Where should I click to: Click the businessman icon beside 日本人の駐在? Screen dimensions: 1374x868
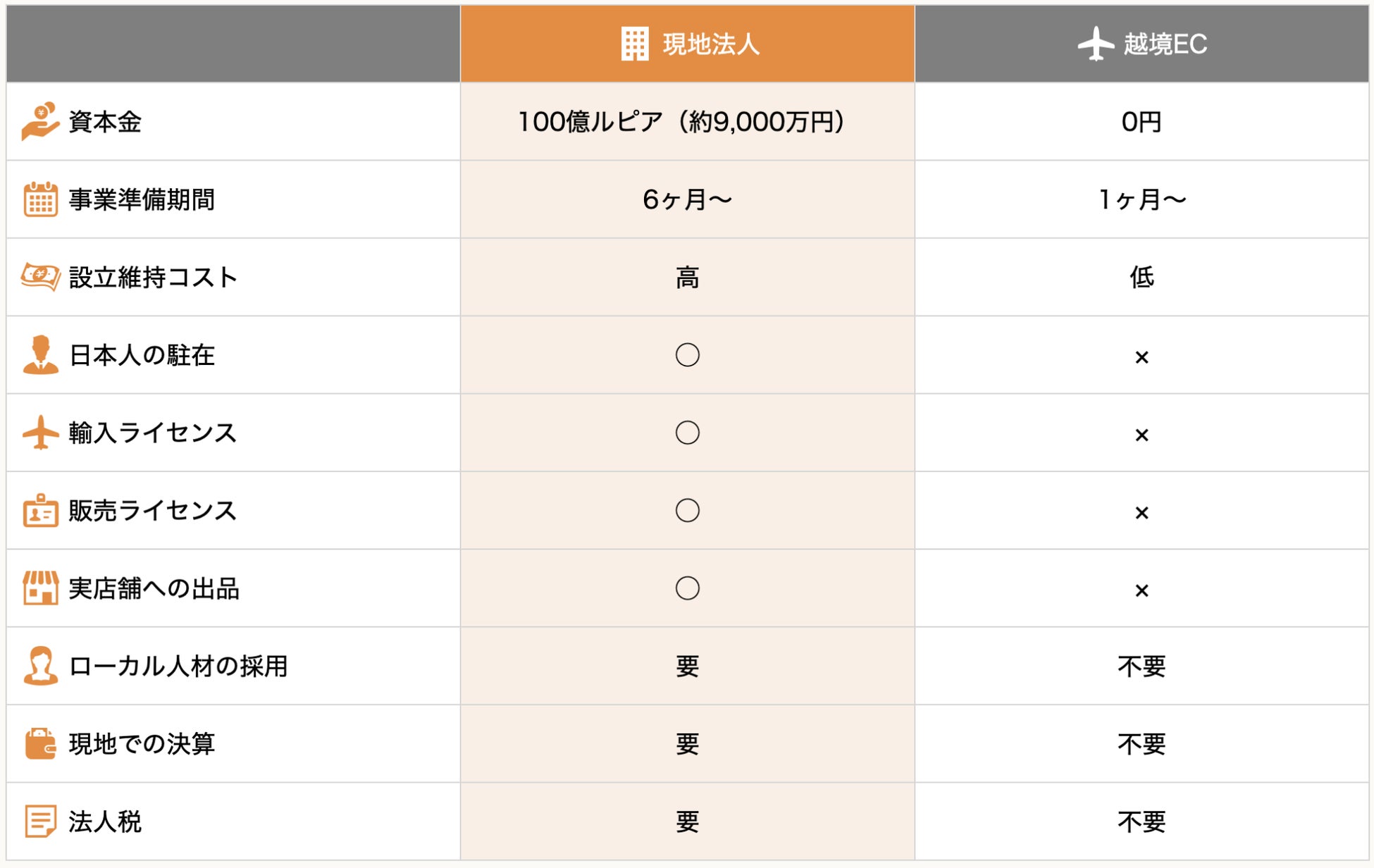coord(40,354)
